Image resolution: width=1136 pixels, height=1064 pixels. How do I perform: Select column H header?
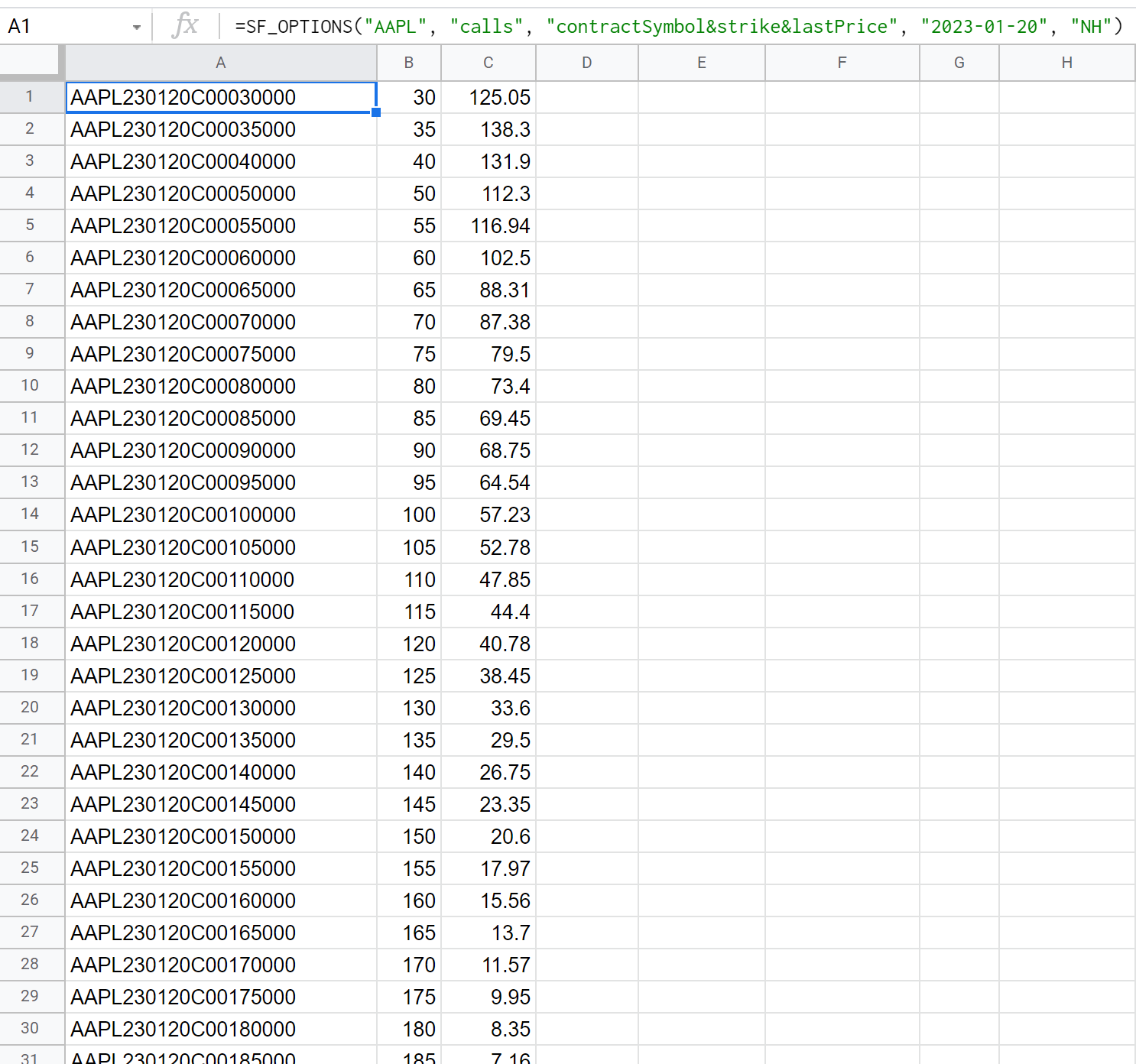1067,63
